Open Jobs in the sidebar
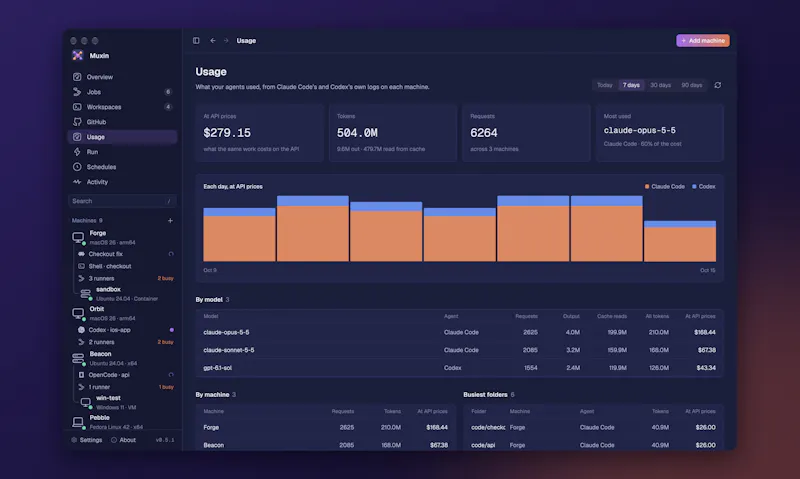Screen dimensions: 800x479 [x=122, y=92]
